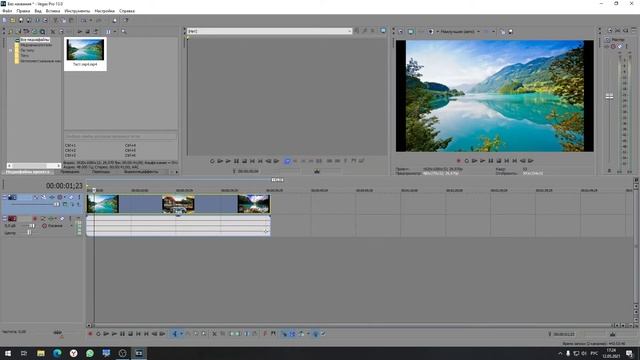This screenshot has height=360, width=640.
Task: Open Auto Ripple mode dropdown arrow
Action: 308,334
